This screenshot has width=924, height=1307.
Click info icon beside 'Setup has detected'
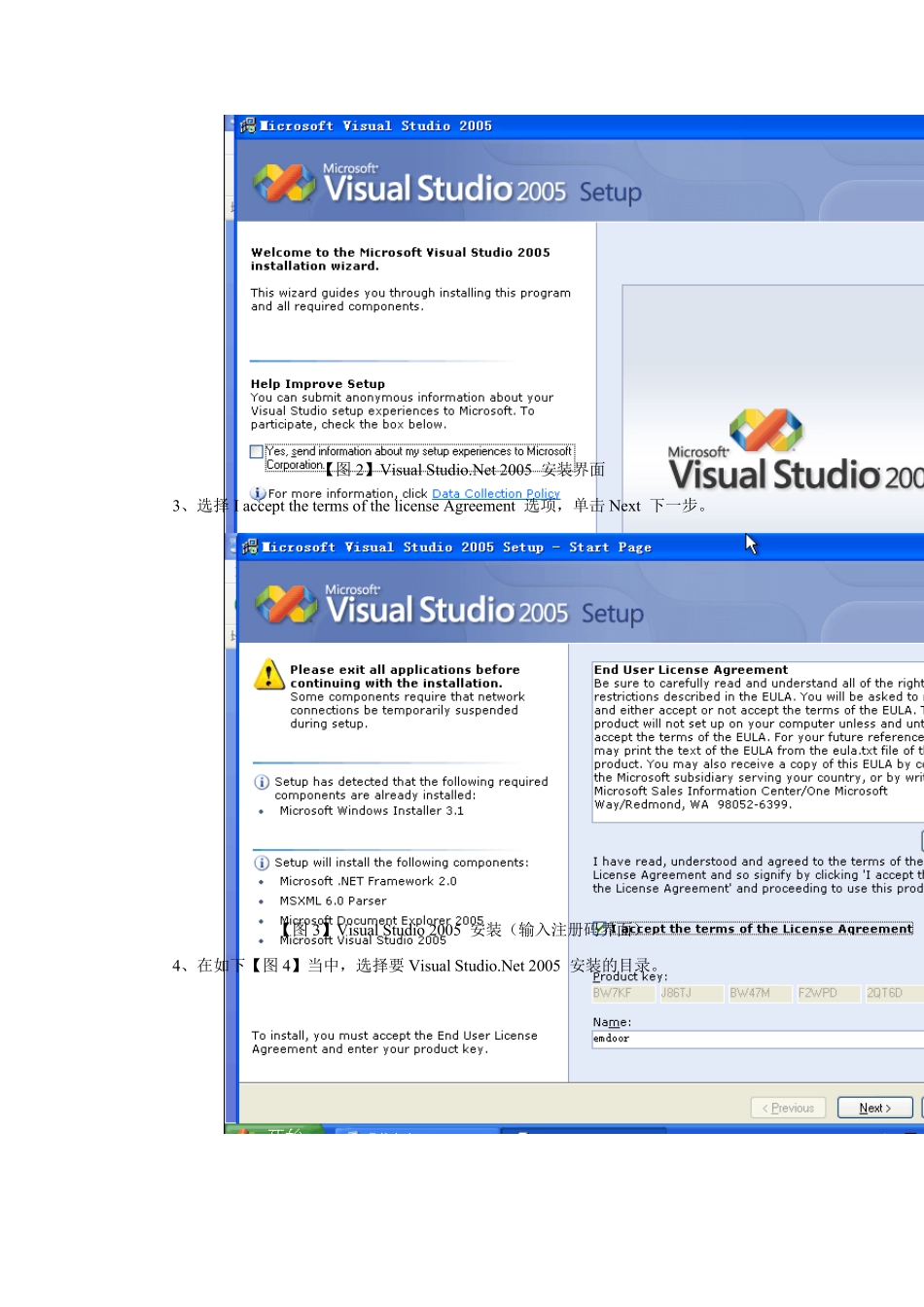click(x=262, y=782)
